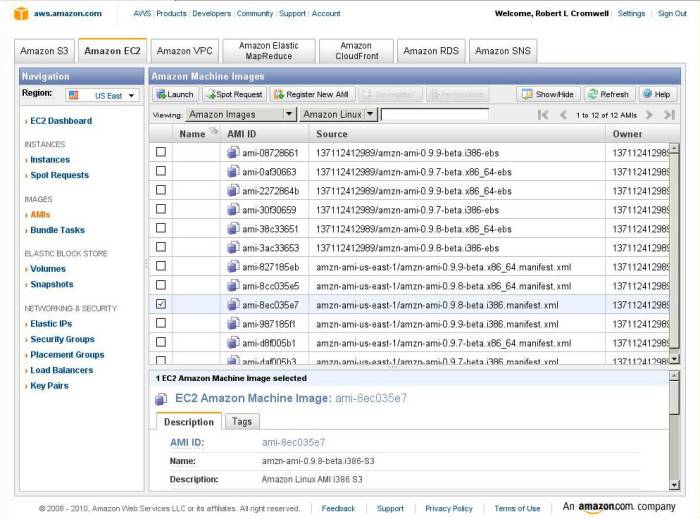
Task: Click the AMI icon for ami-987185f1
Action: pyautogui.click(x=233, y=324)
